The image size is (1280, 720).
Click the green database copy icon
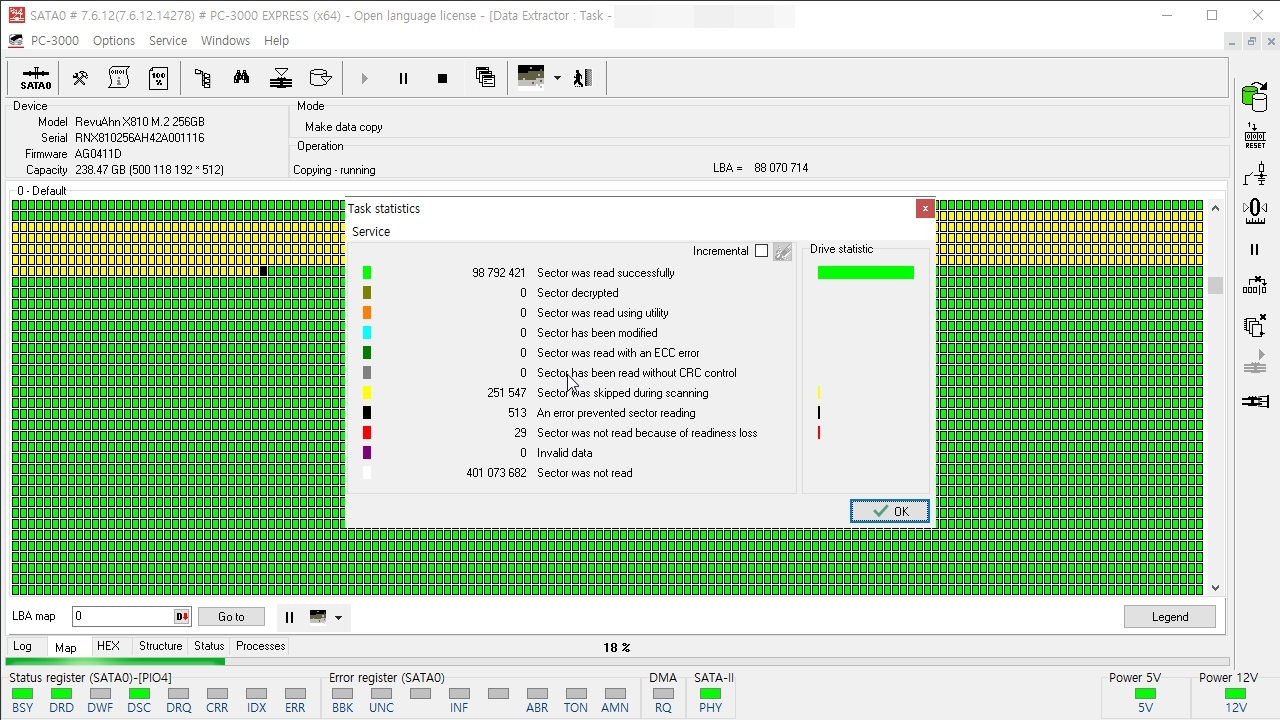point(1254,97)
